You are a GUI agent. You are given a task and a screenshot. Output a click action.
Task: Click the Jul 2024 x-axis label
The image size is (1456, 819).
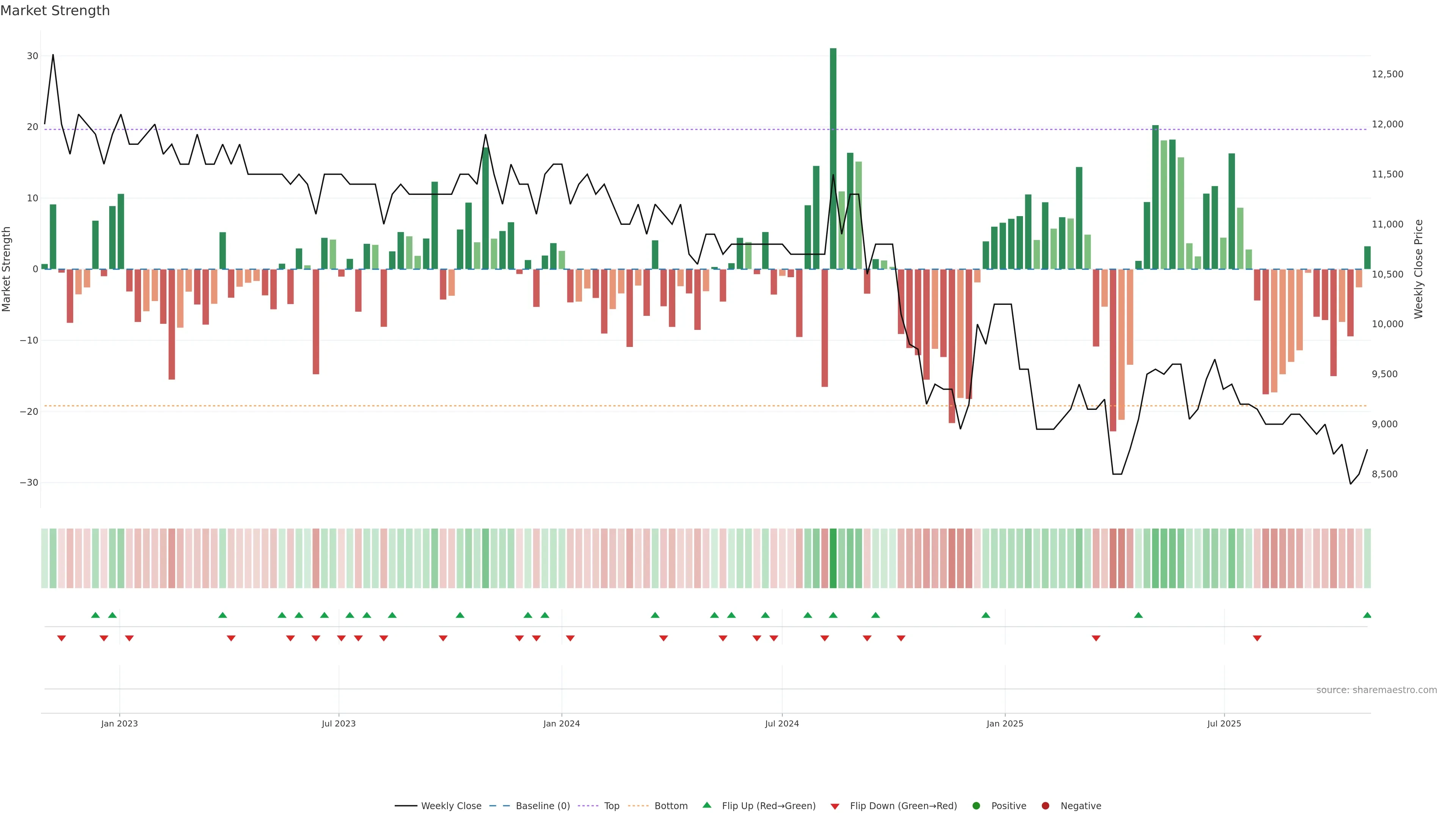(782, 723)
